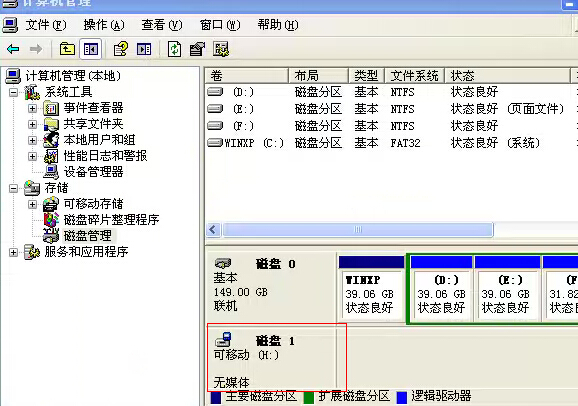This screenshot has height=406, width=578.
Task: Click the 主要磁盘分区 legend color swatch
Action: (216, 398)
